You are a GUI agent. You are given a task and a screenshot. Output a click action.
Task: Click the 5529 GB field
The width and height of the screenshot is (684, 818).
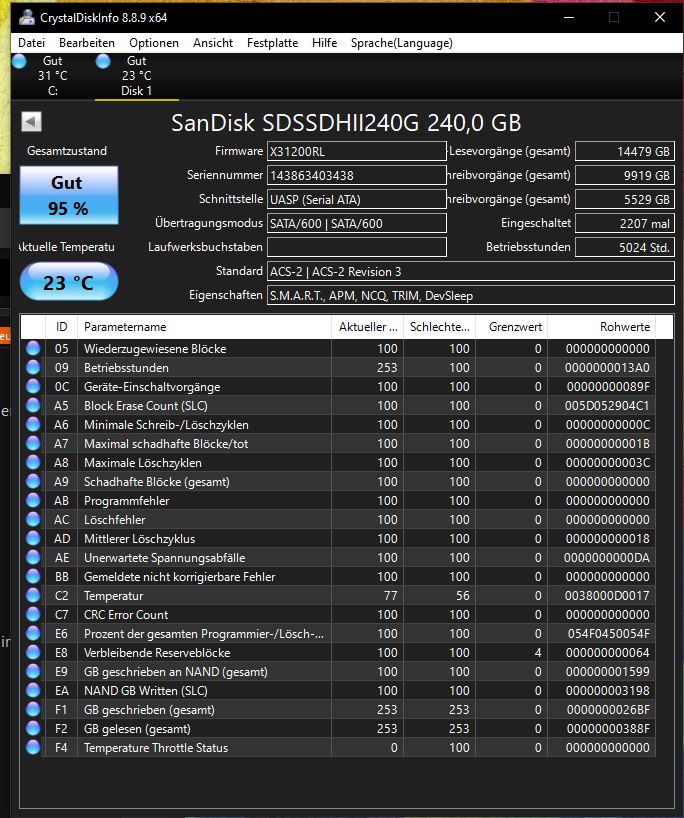point(625,199)
